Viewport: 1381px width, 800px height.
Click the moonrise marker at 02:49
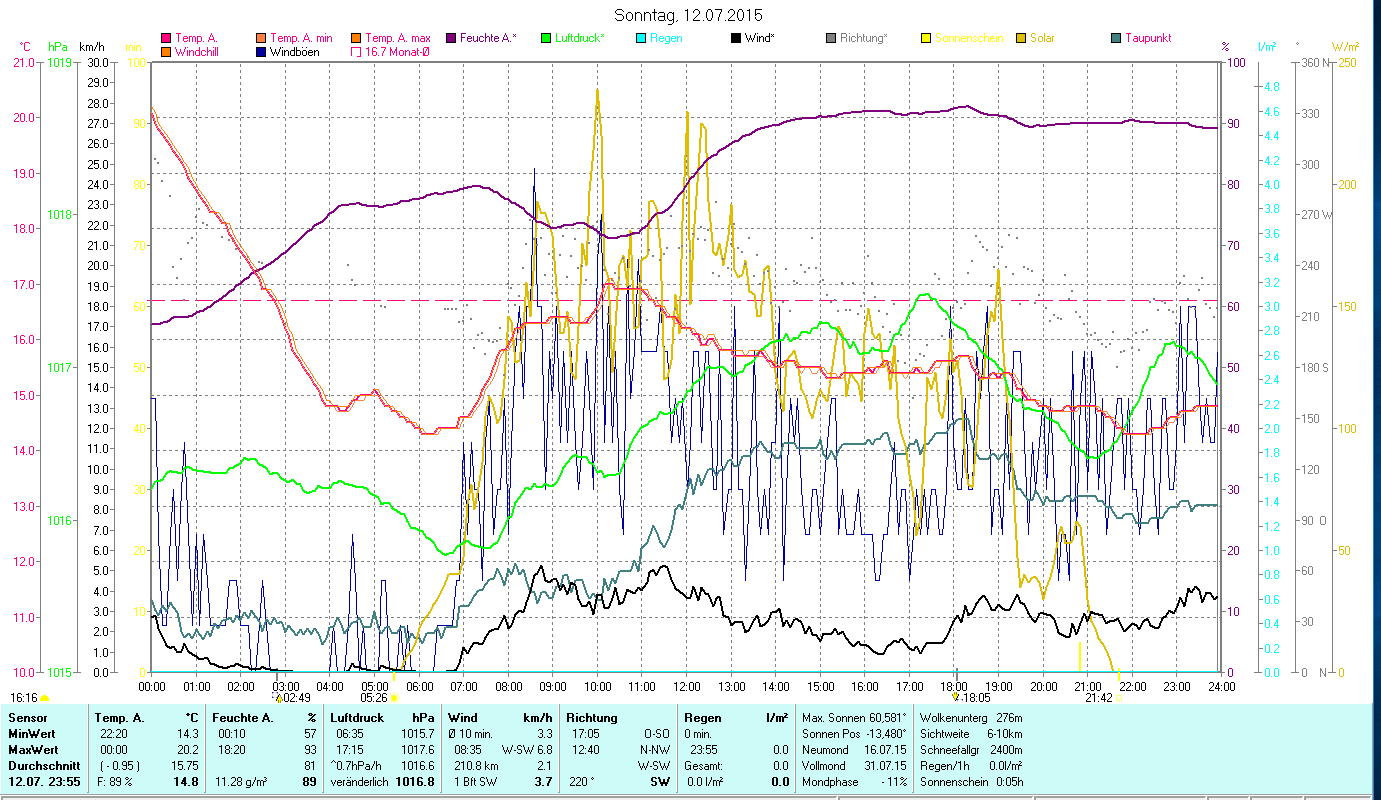279,698
